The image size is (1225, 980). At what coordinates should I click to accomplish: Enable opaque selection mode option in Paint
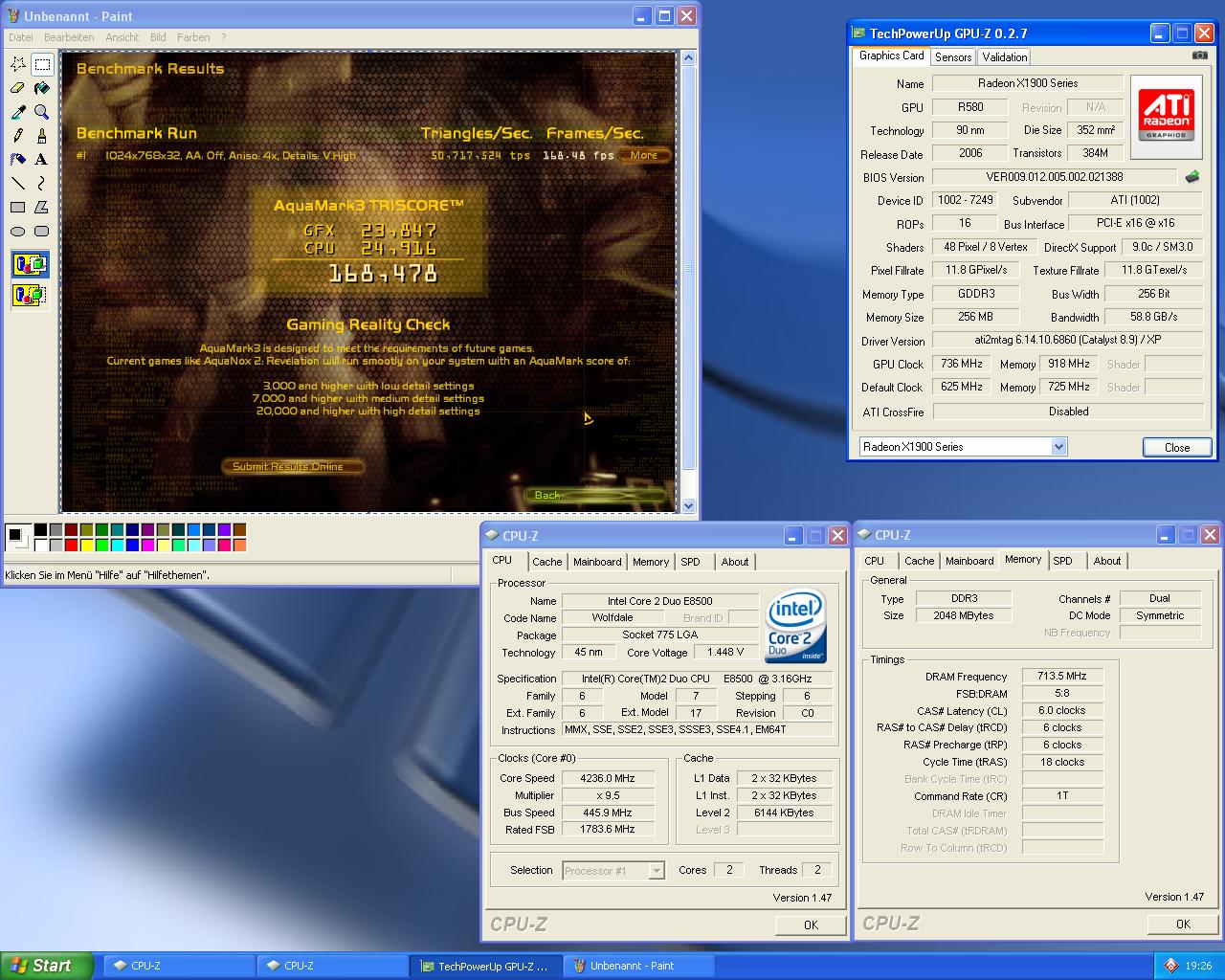click(x=30, y=265)
